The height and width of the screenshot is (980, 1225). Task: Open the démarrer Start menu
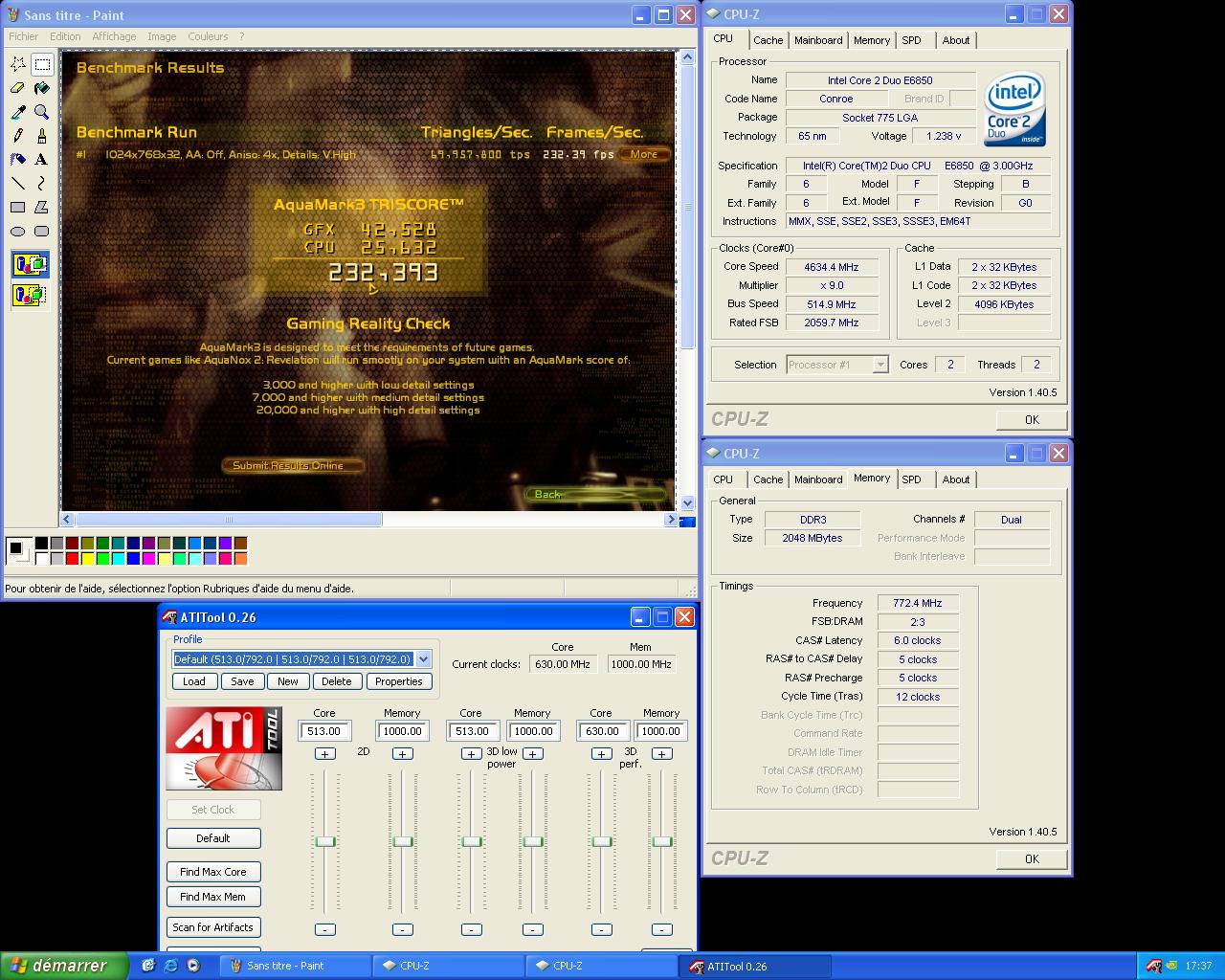pyautogui.click(x=64, y=966)
